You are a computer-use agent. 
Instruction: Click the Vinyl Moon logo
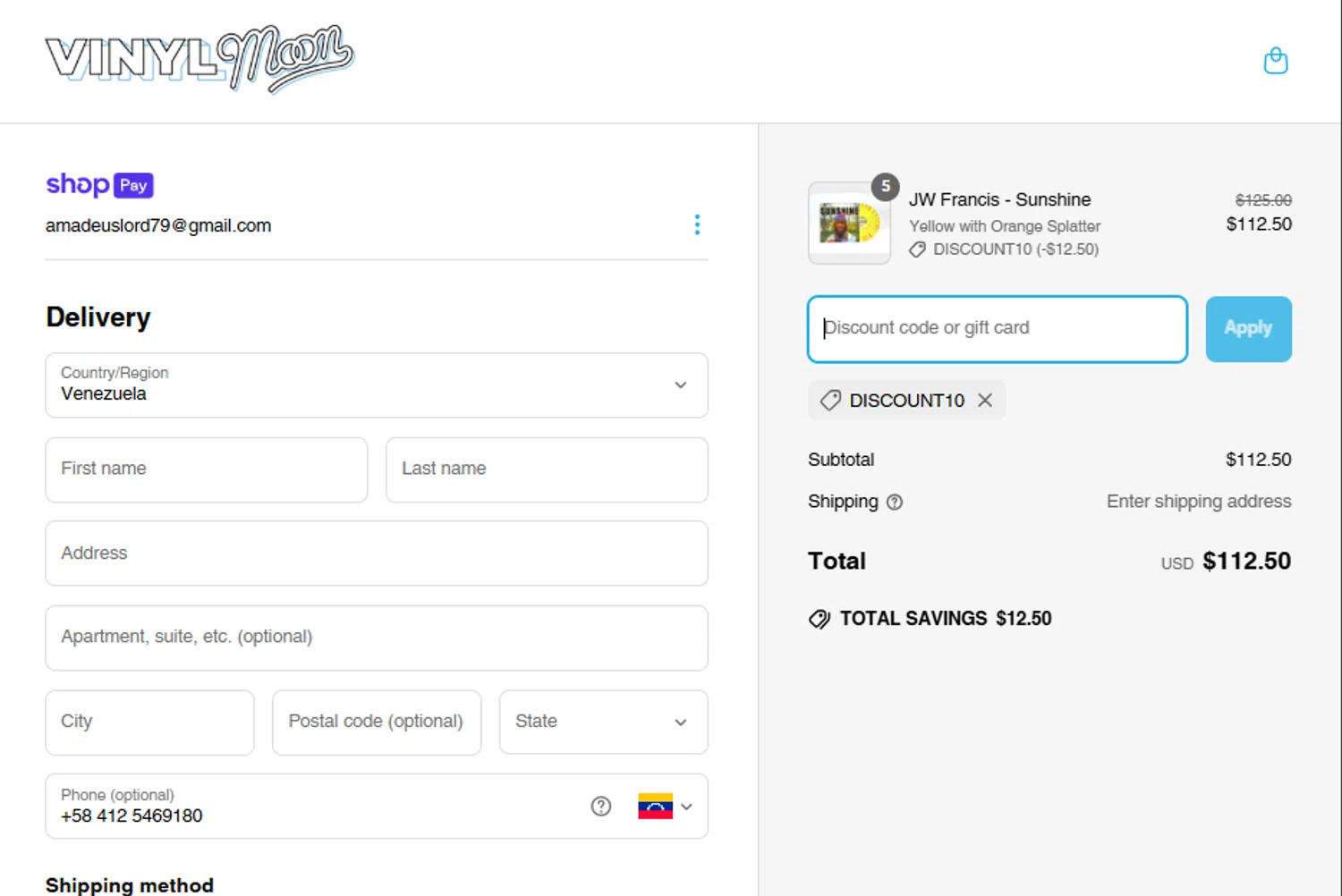pyautogui.click(x=200, y=59)
